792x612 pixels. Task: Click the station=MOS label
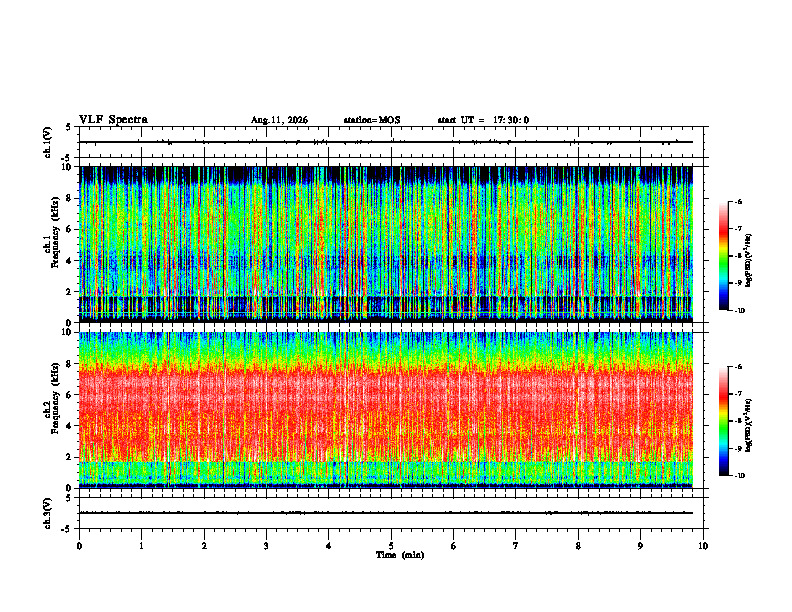pos(372,120)
